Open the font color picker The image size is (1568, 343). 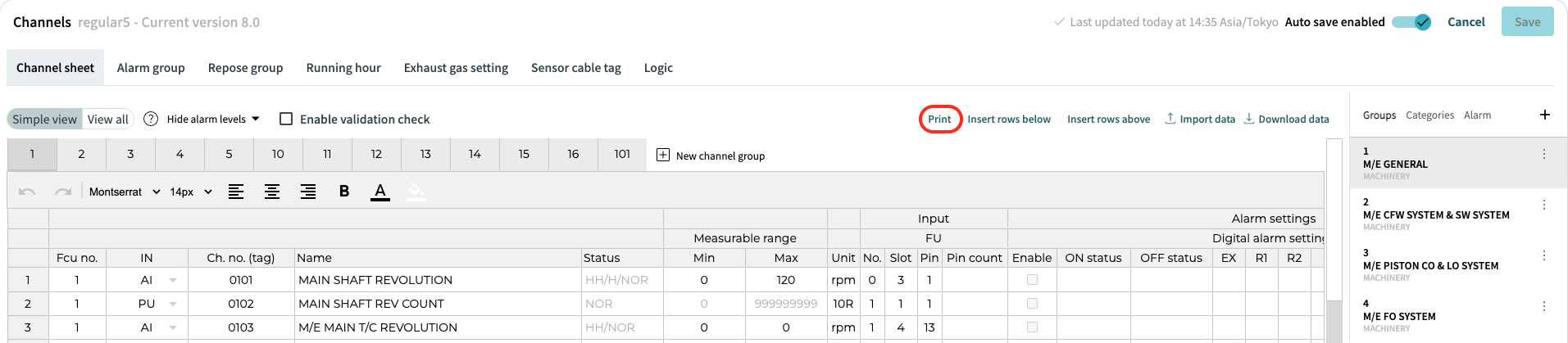tap(380, 192)
